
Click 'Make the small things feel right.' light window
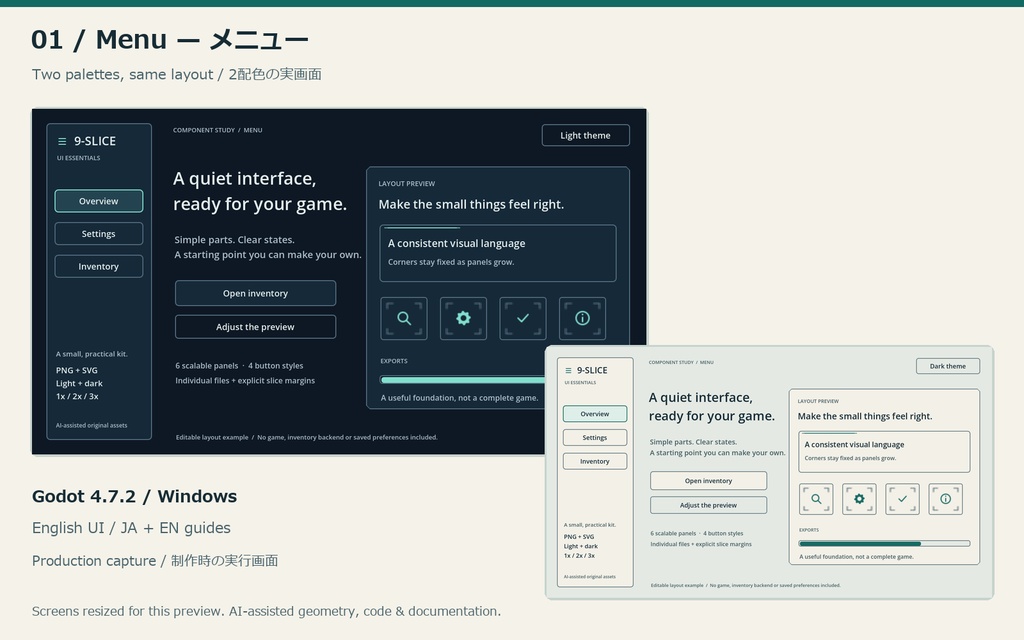pyautogui.click(x=865, y=416)
